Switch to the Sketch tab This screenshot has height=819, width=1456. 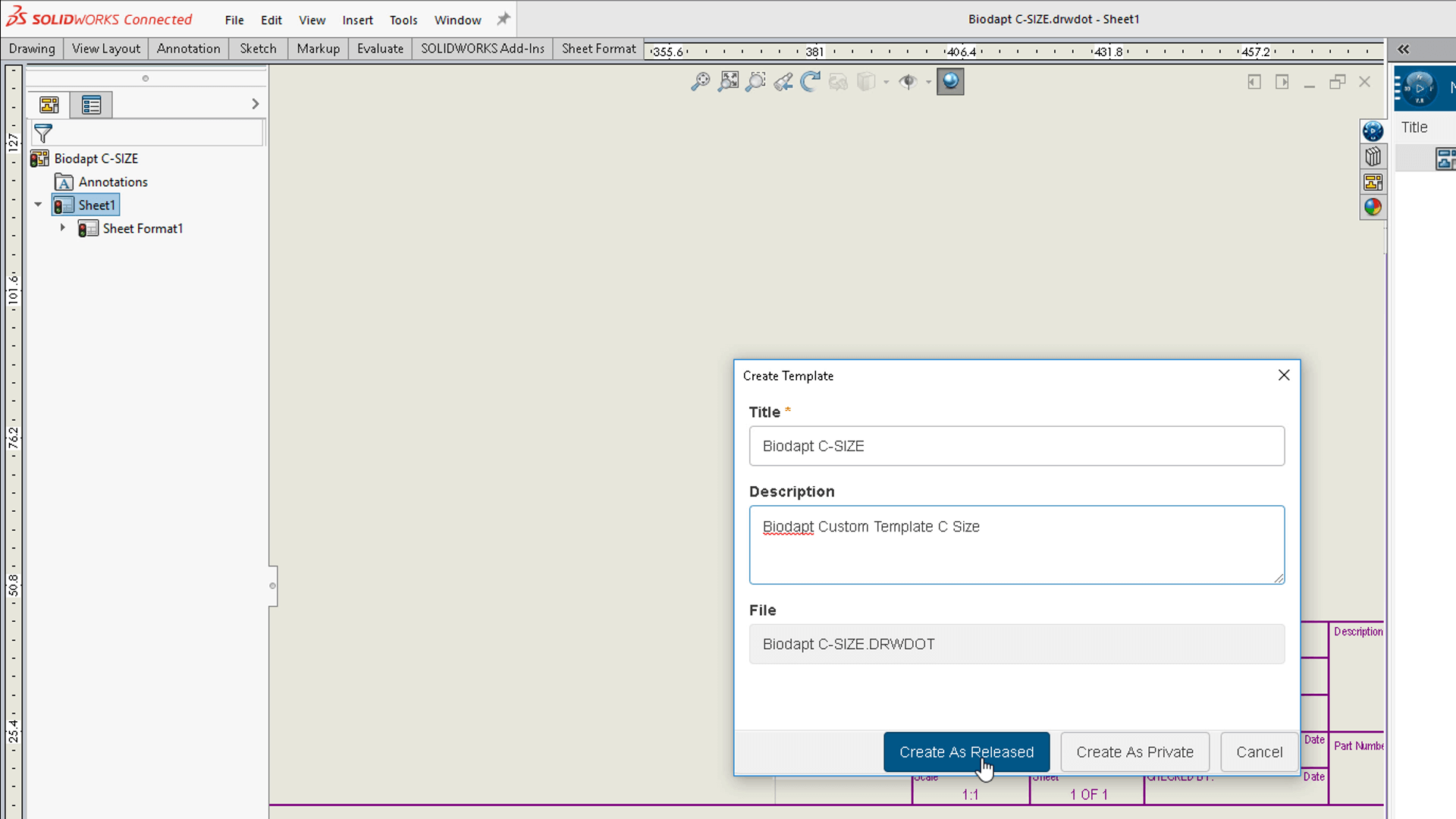258,49
